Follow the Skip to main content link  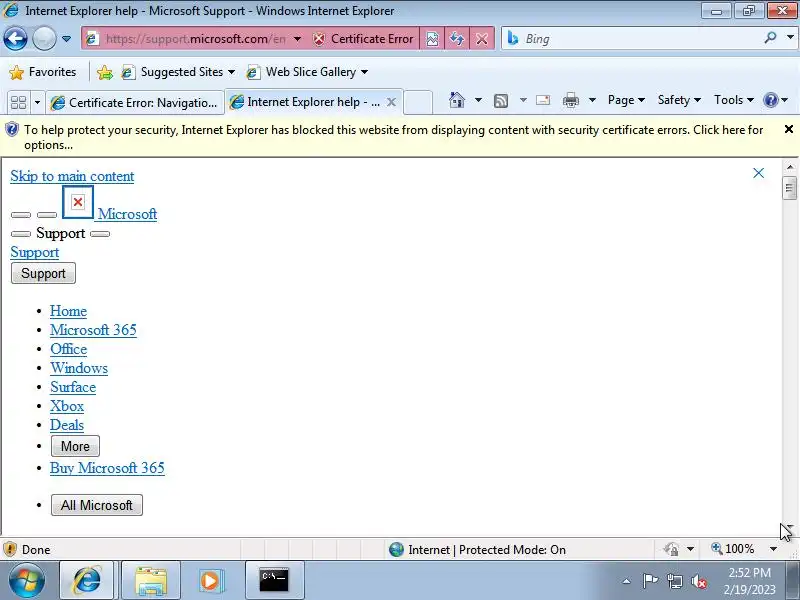coord(72,176)
